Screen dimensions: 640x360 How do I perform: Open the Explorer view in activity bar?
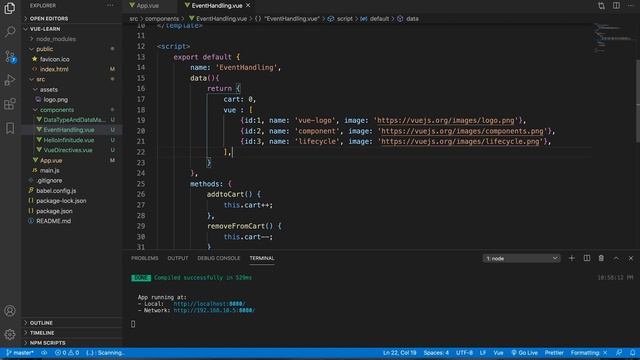[10, 8]
